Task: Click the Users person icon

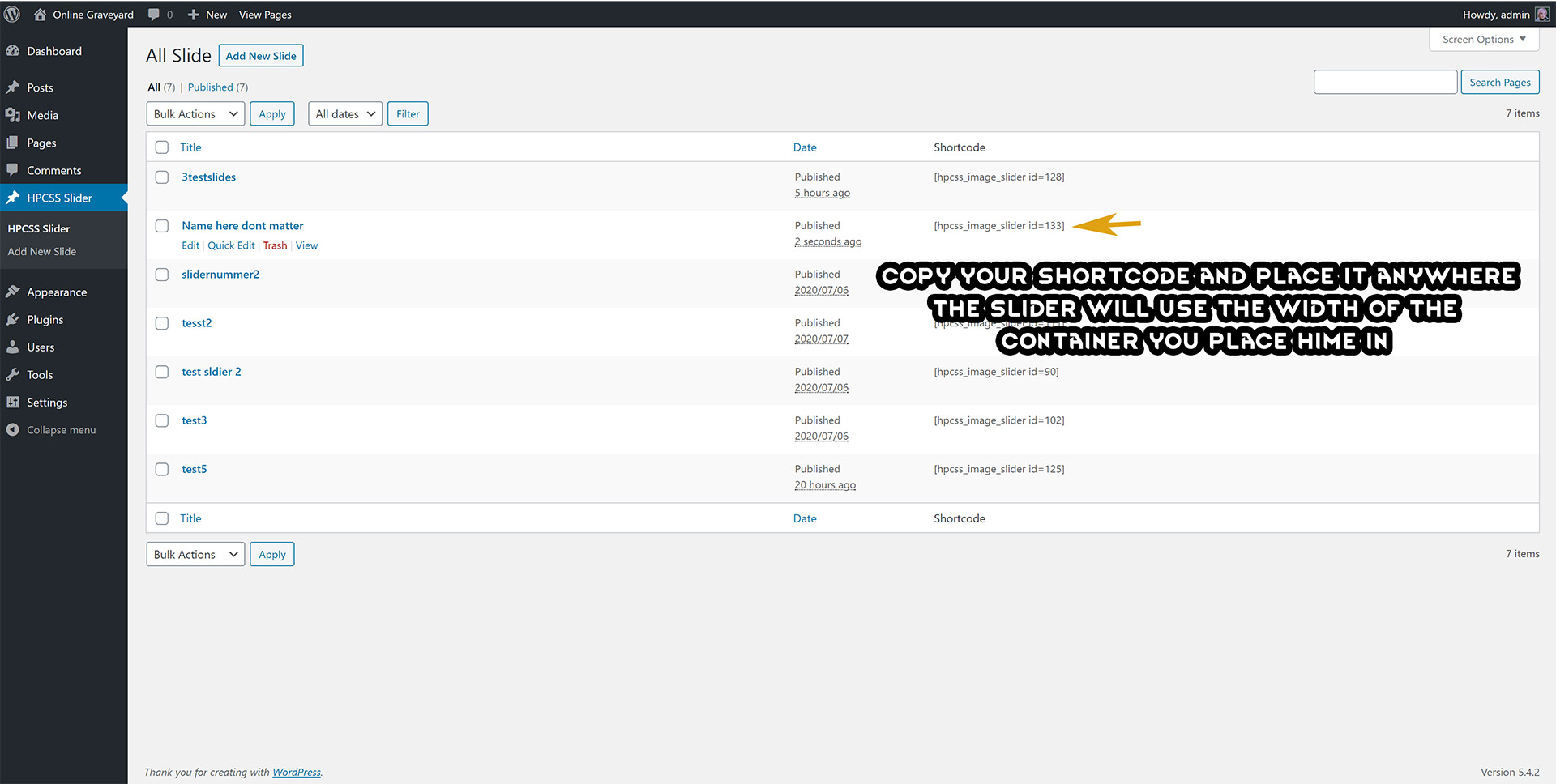Action: pyautogui.click(x=13, y=347)
